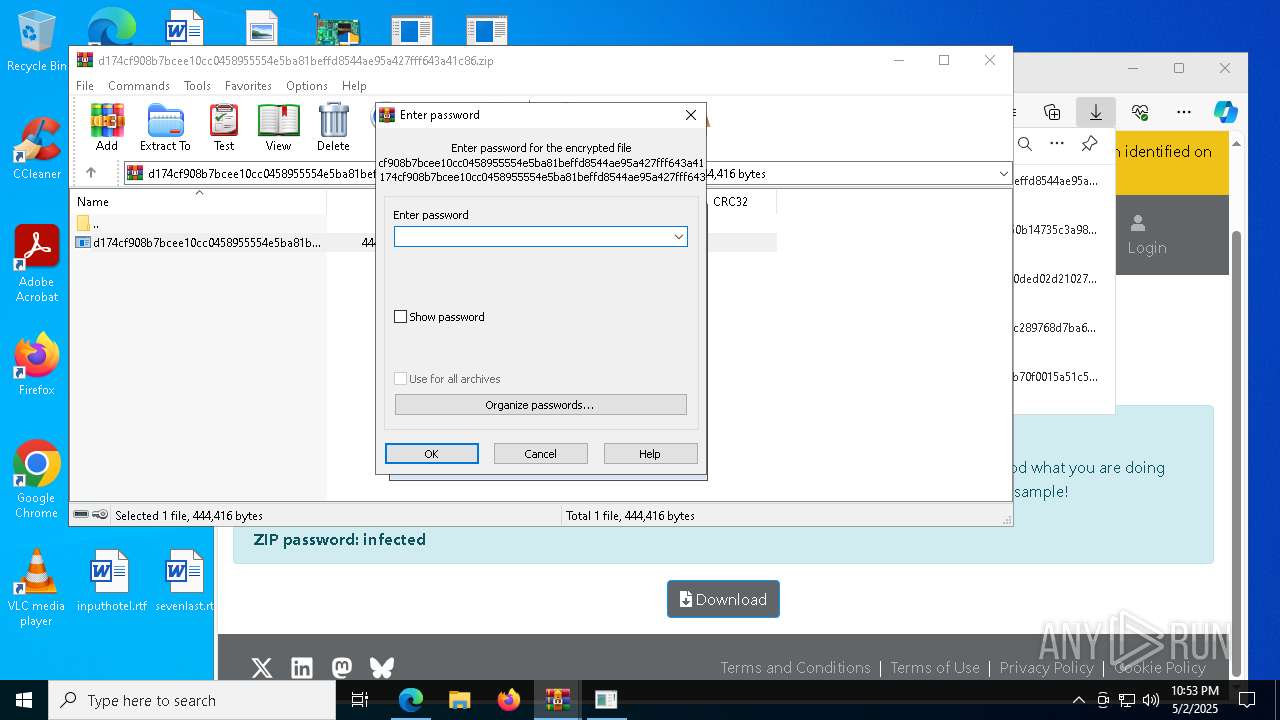Viewport: 1280px width, 720px height.
Task: Click the Extract To toolbar icon
Action: click(x=165, y=127)
